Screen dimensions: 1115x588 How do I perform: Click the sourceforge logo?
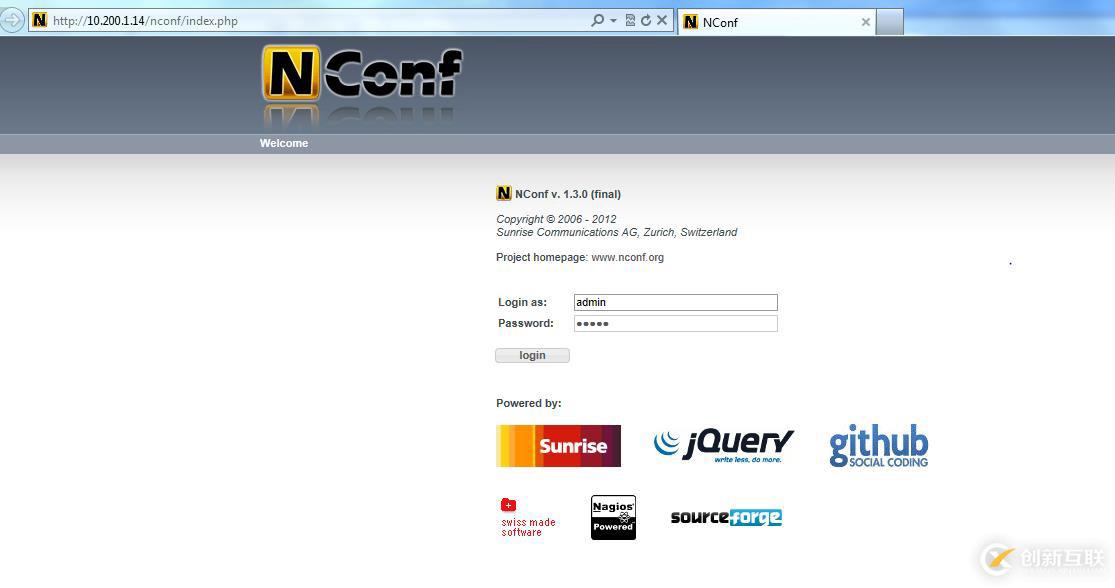click(x=726, y=517)
